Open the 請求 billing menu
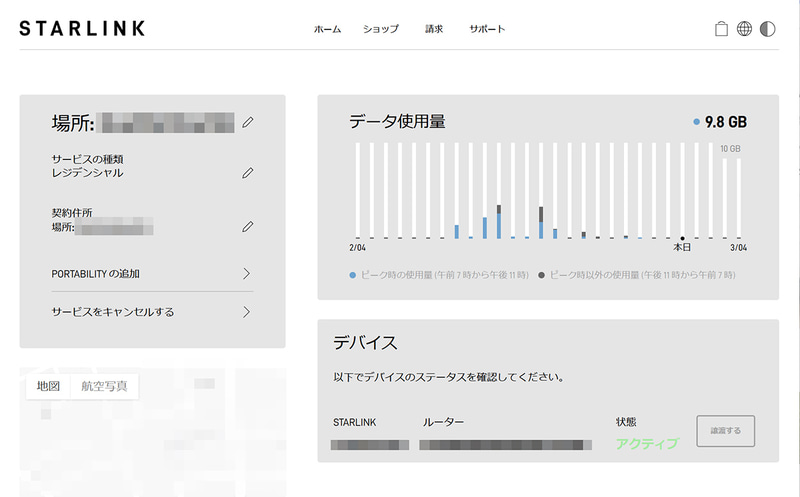Screen dimensions: 800x497 434,29
